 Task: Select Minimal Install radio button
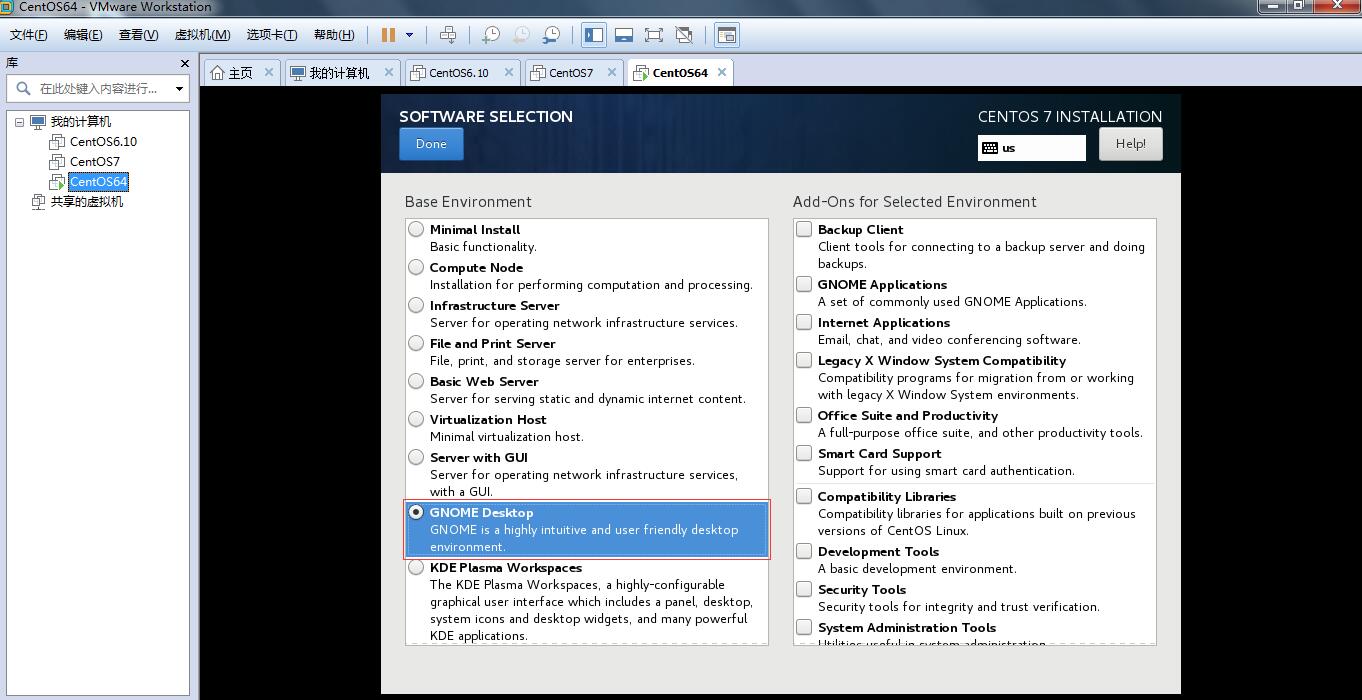416,229
